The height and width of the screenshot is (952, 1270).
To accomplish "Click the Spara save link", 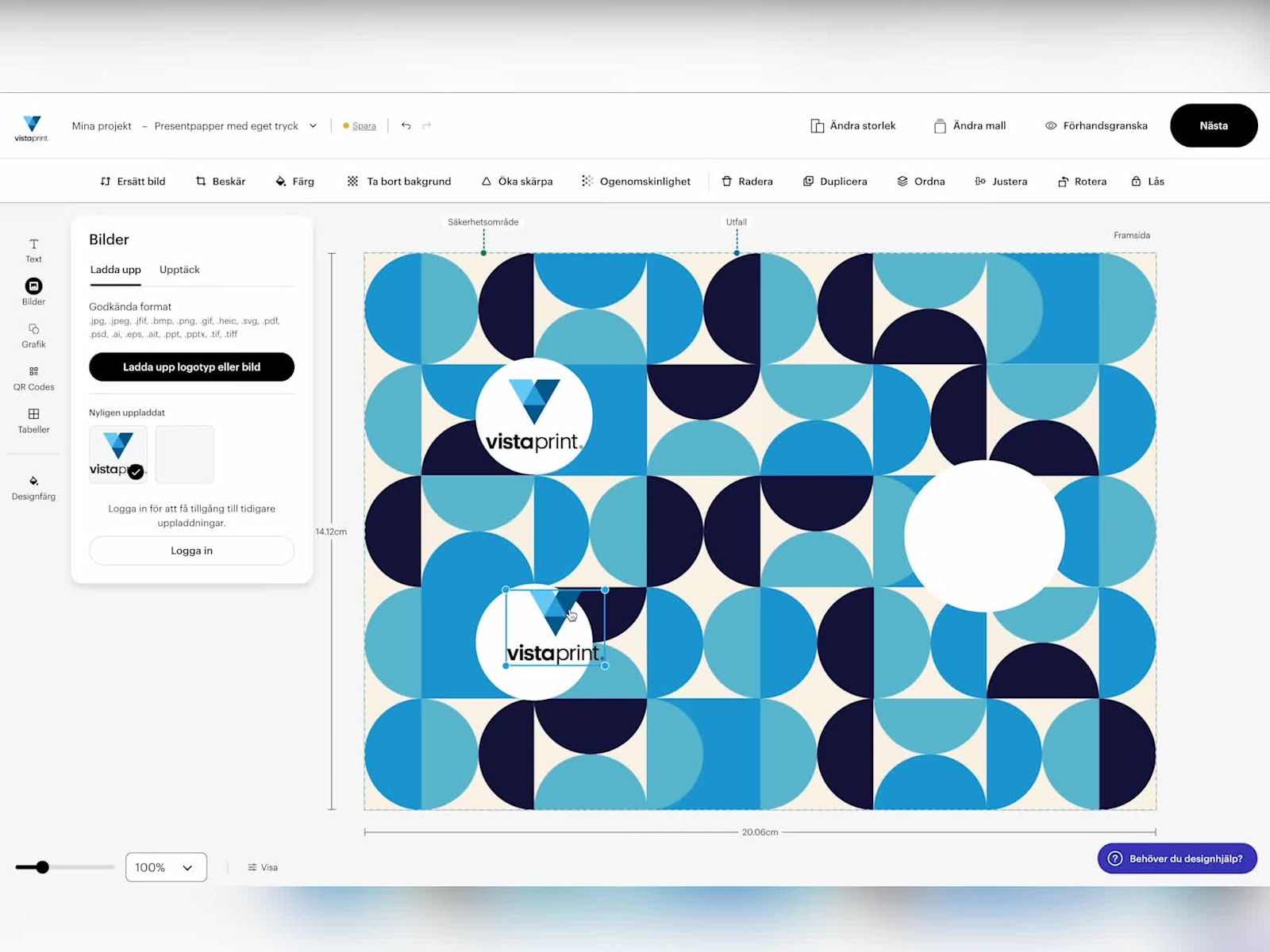I will pyautogui.click(x=364, y=125).
